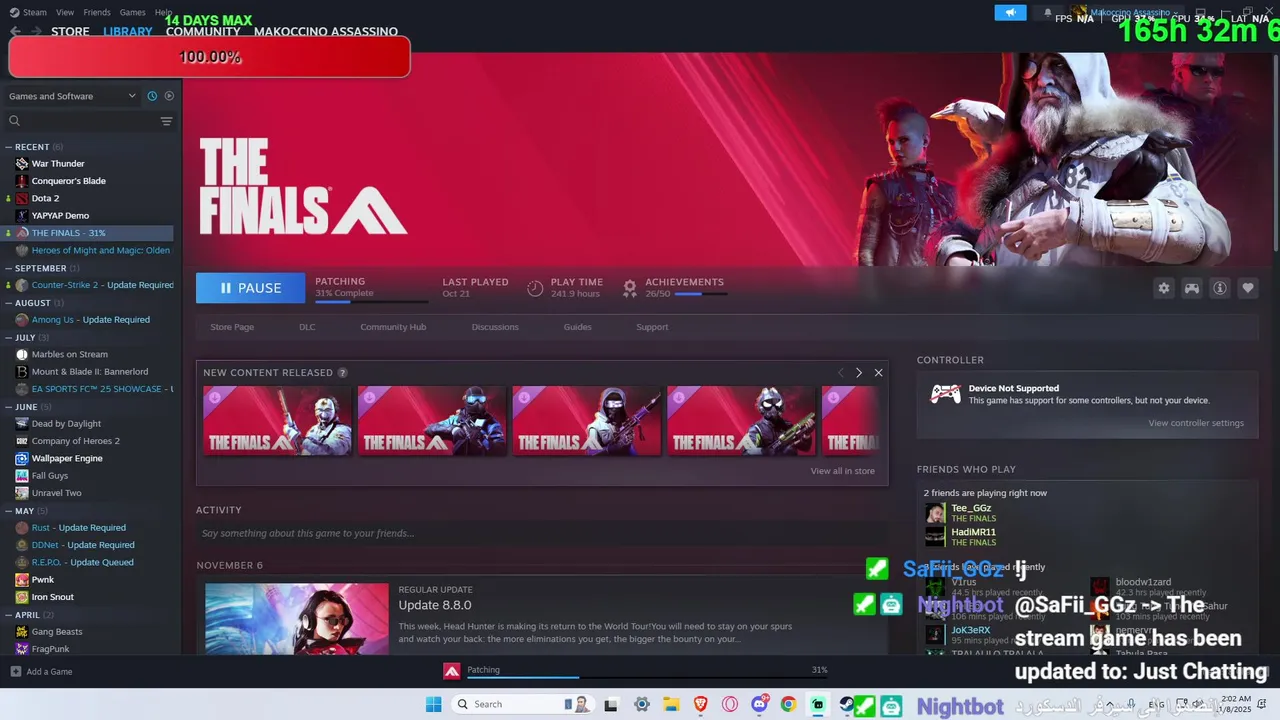Click the Iron Snout game icon
Screen dimensions: 1280x720
pos(22,597)
